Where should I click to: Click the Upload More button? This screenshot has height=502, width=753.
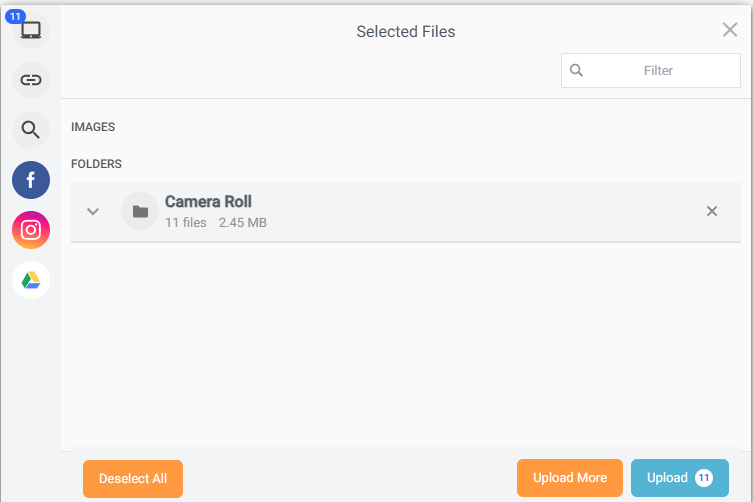pos(570,478)
